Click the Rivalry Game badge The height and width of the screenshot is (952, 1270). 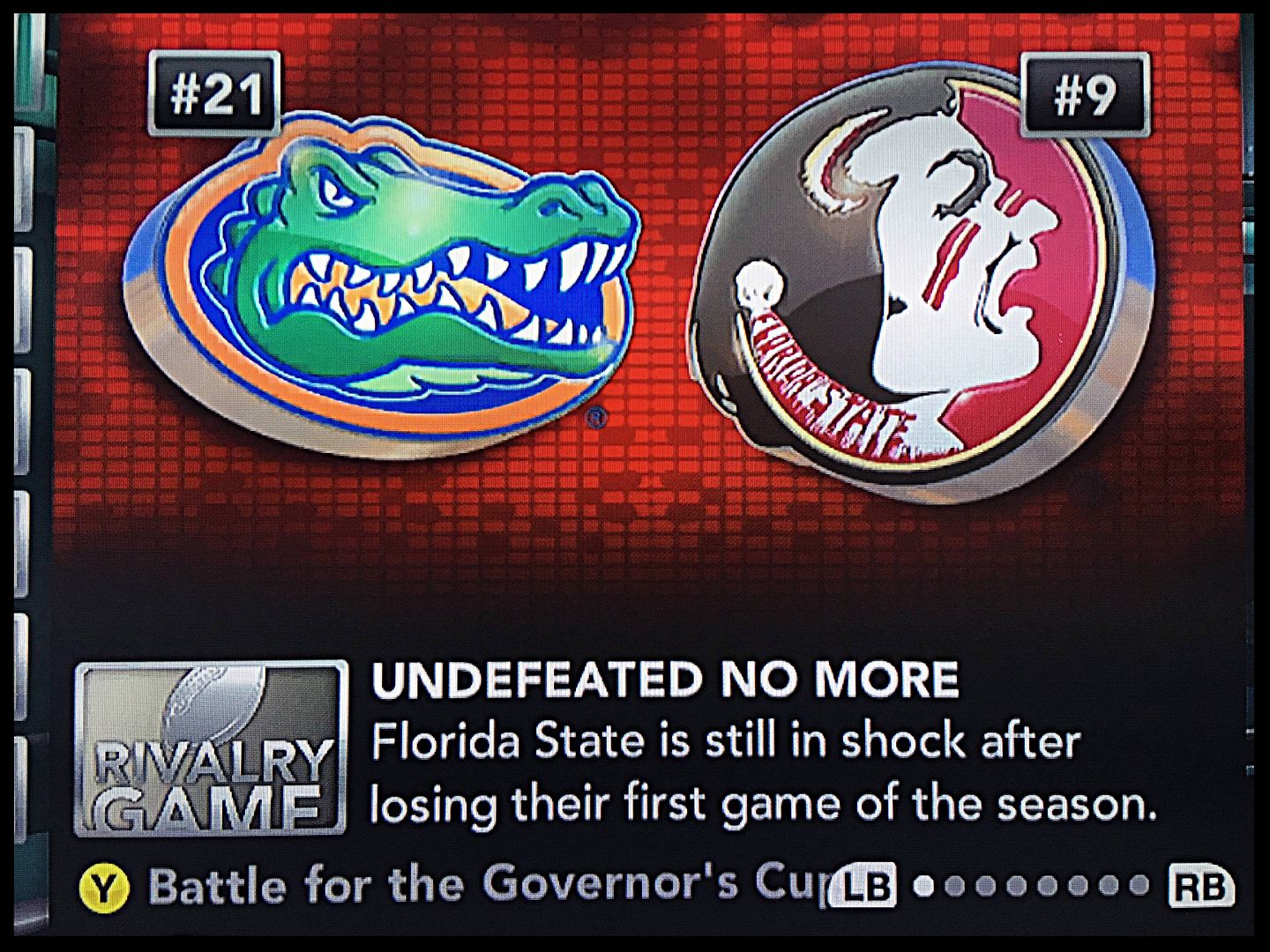[x=211, y=748]
